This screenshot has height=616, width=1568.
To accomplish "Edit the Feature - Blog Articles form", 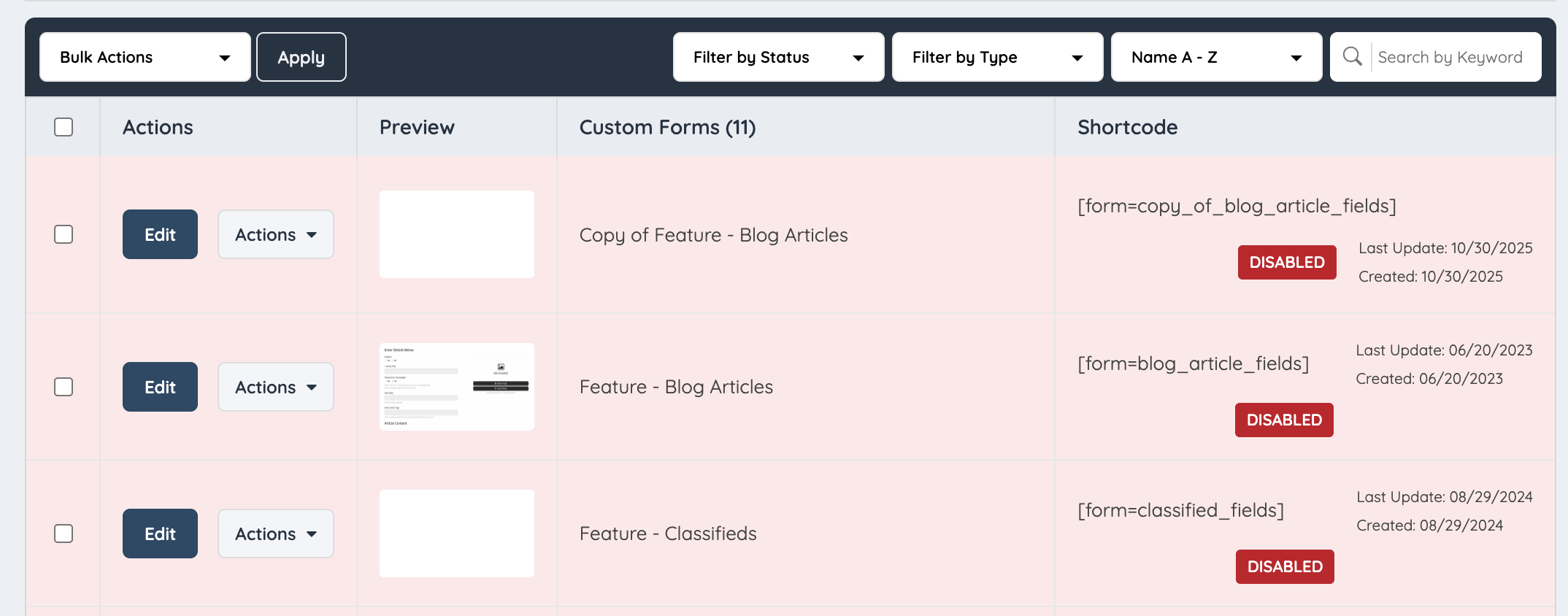I will (160, 387).
